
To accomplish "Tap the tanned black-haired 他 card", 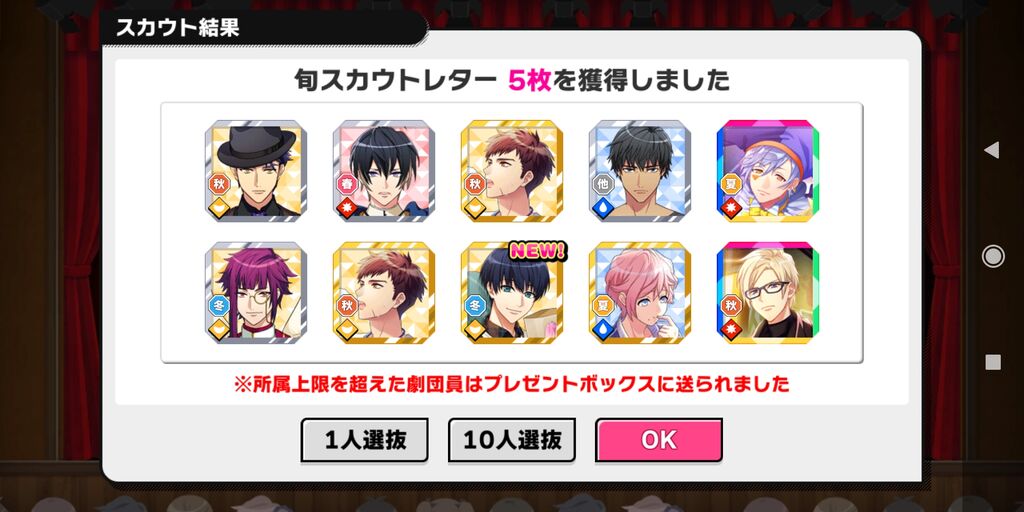I will tap(640, 171).
